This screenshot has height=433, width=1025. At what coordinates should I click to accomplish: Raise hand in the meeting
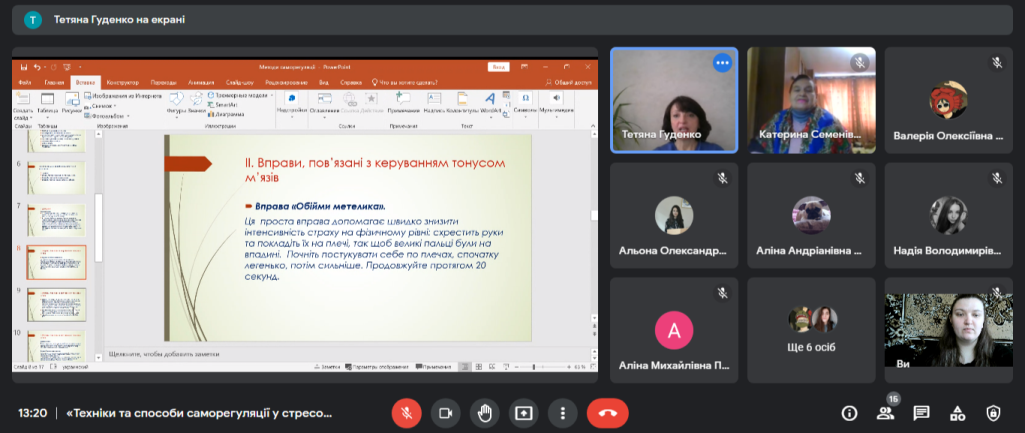[485, 412]
